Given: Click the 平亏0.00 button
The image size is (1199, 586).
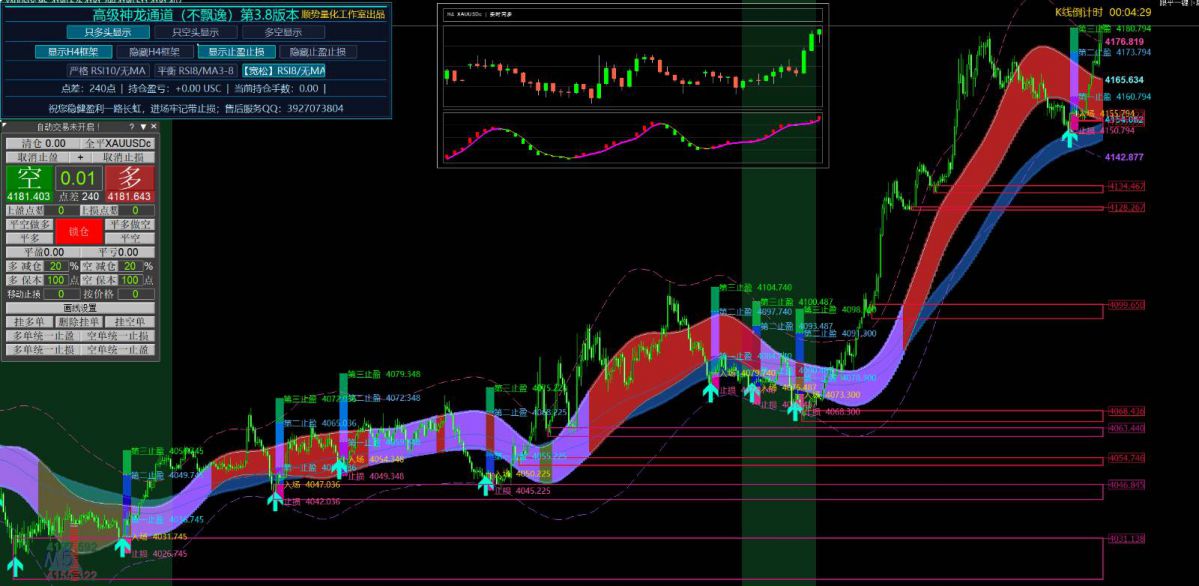Looking at the screenshot, I should pos(118,252).
